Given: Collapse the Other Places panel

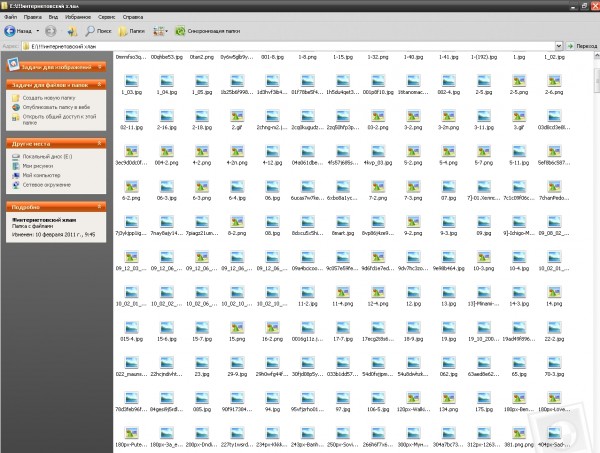Looking at the screenshot, I should click(99, 143).
